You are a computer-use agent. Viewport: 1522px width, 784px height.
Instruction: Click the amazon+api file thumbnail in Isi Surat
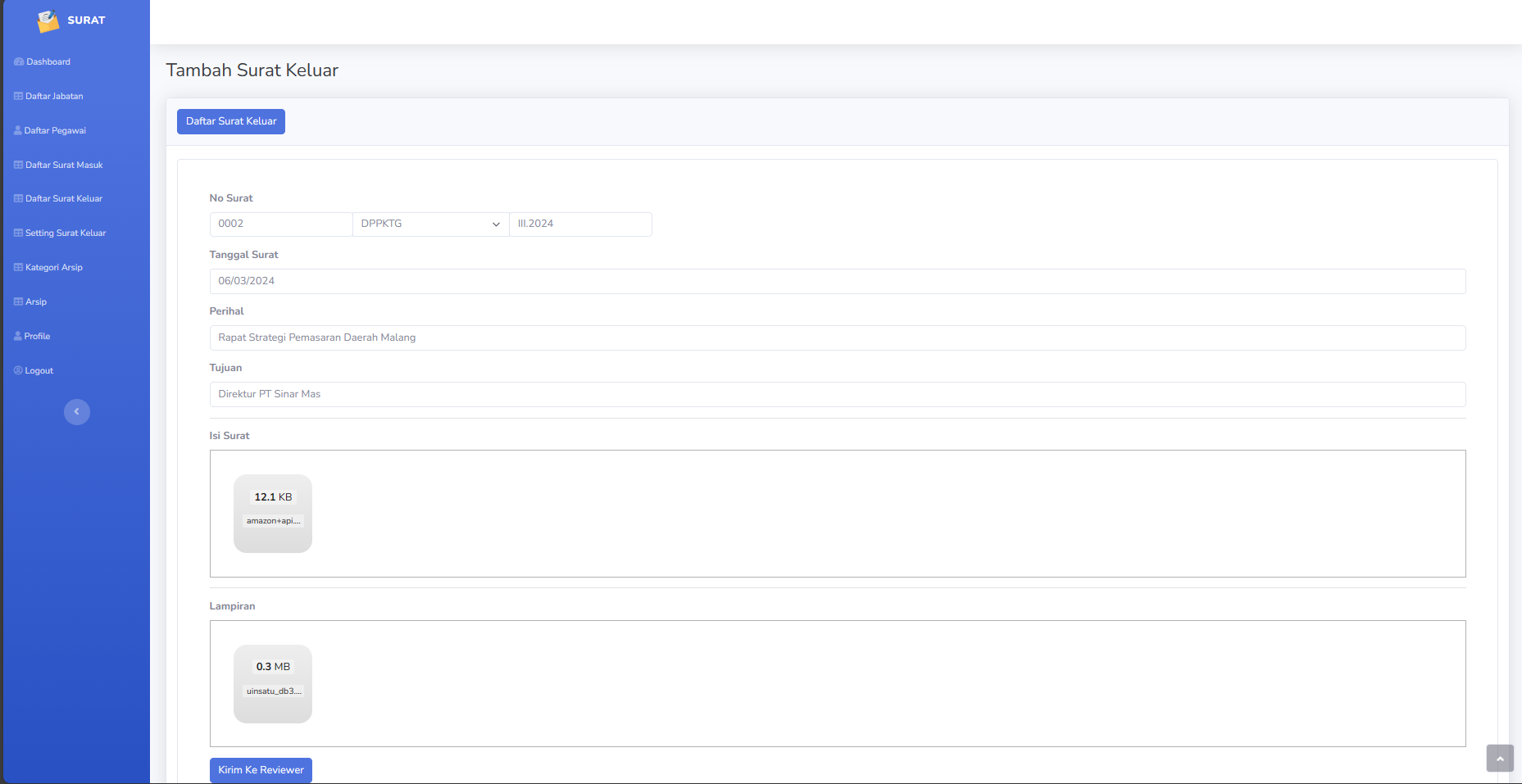(x=273, y=514)
